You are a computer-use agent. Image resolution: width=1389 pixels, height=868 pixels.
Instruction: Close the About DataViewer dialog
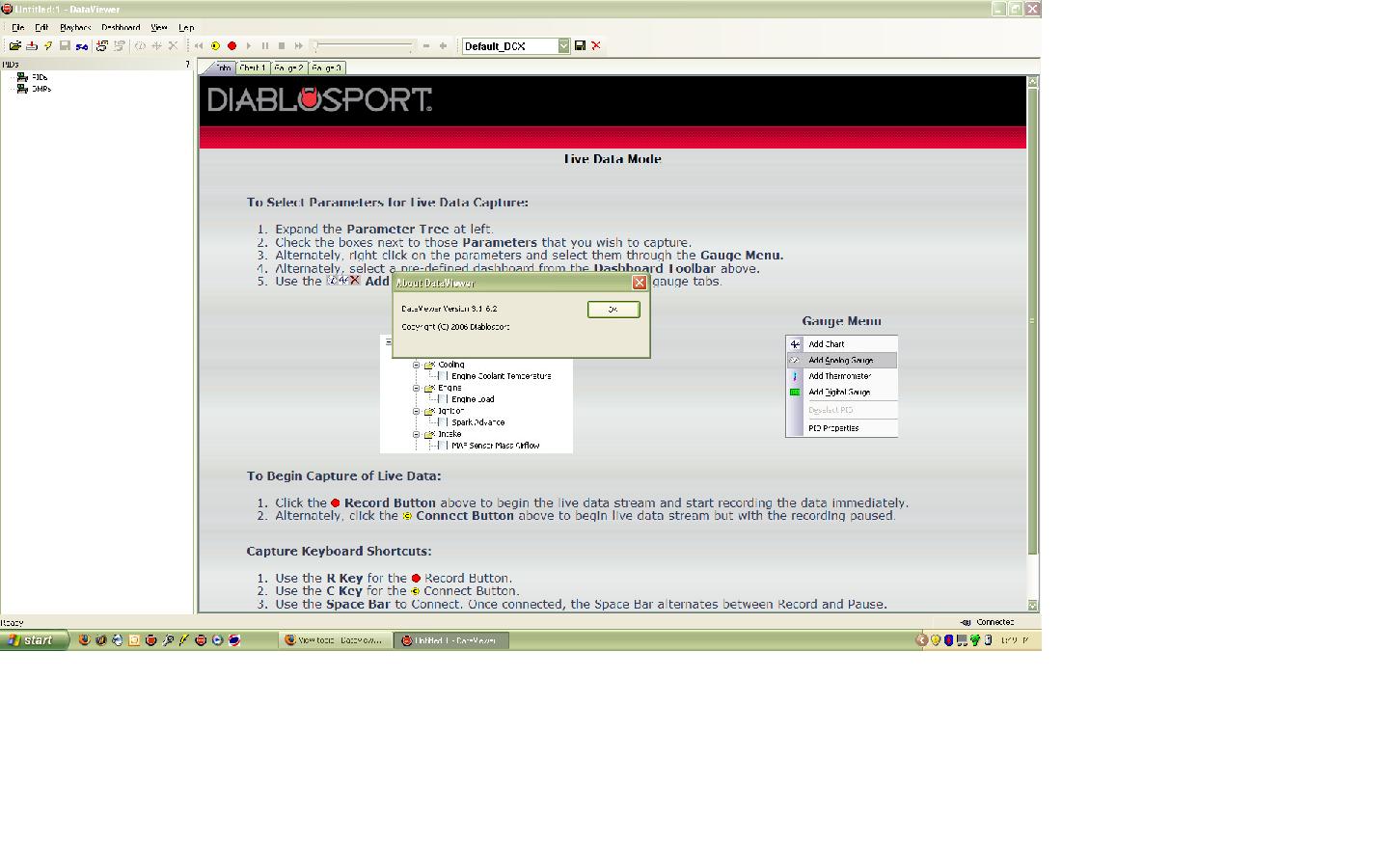[639, 283]
